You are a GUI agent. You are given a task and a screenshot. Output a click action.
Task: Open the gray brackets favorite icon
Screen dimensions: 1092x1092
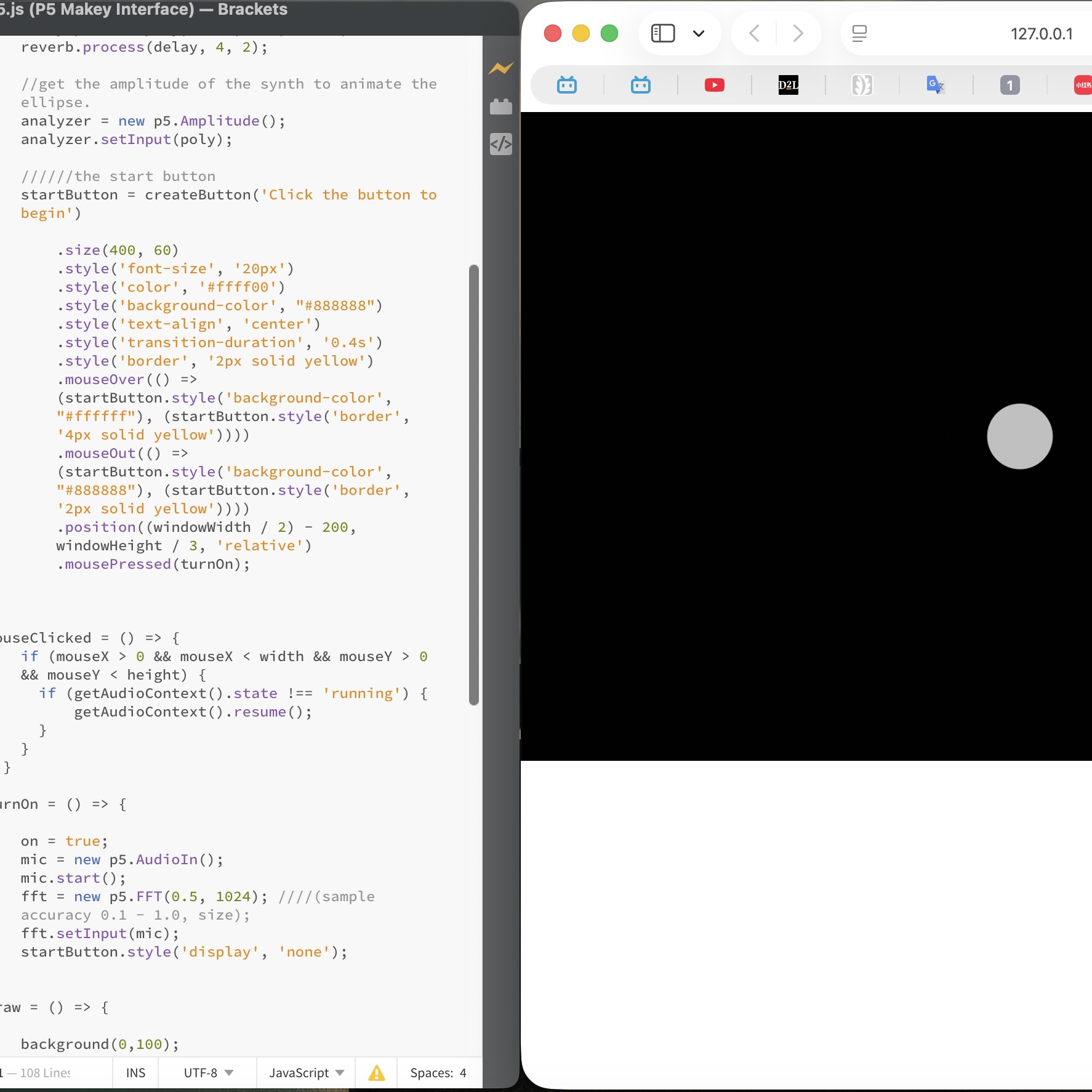pos(862,85)
